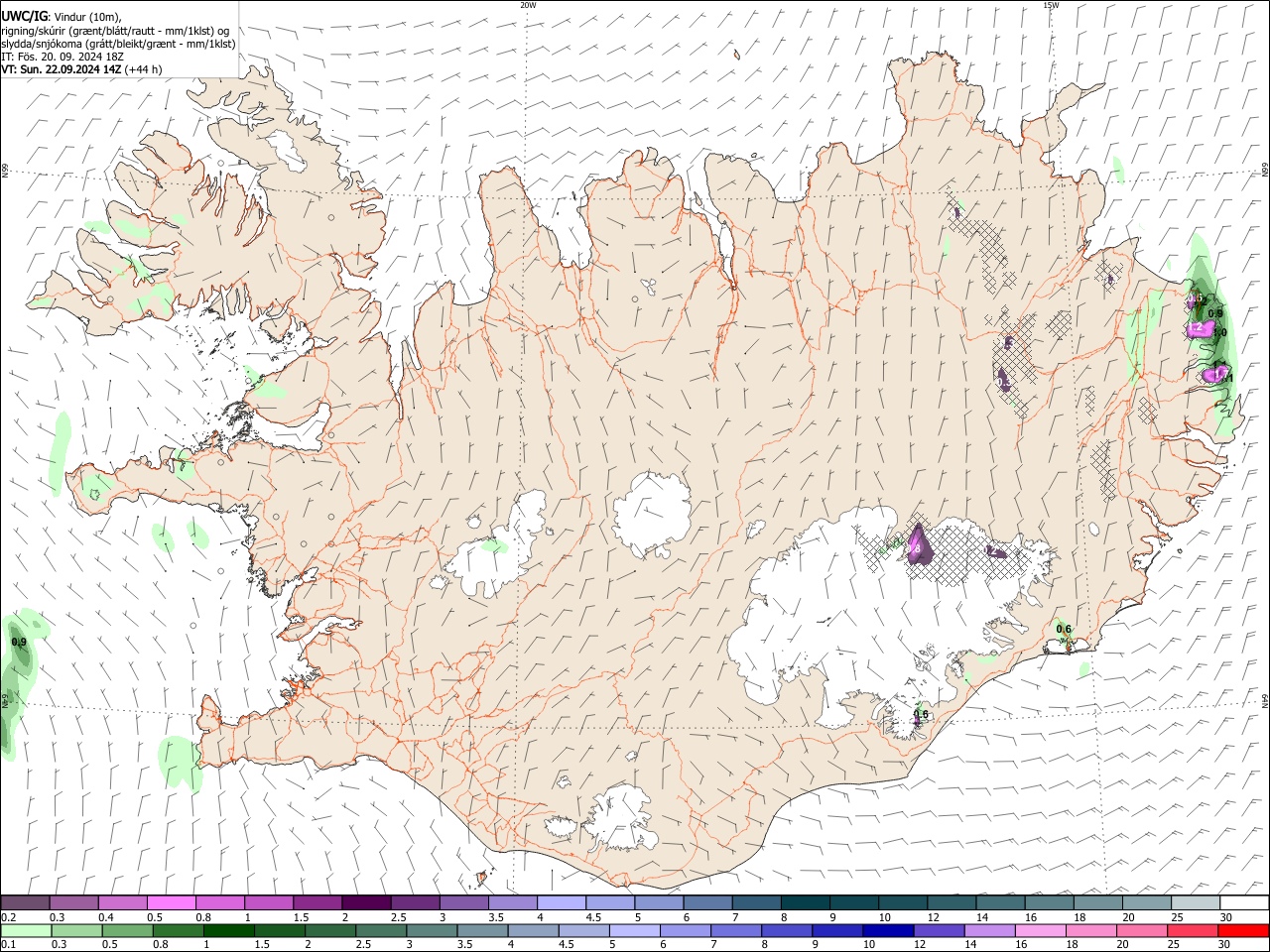Click the lilac lower-scale swatch at 14
This screenshot has width=1270, height=952.
coord(989,931)
